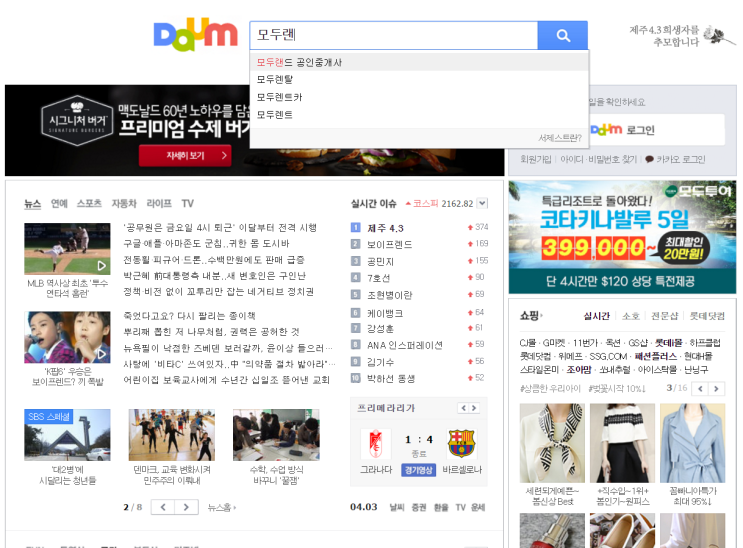The image size is (743, 548).
Task: Open the 코타키나발루 travel ad banner
Action: 622,237
